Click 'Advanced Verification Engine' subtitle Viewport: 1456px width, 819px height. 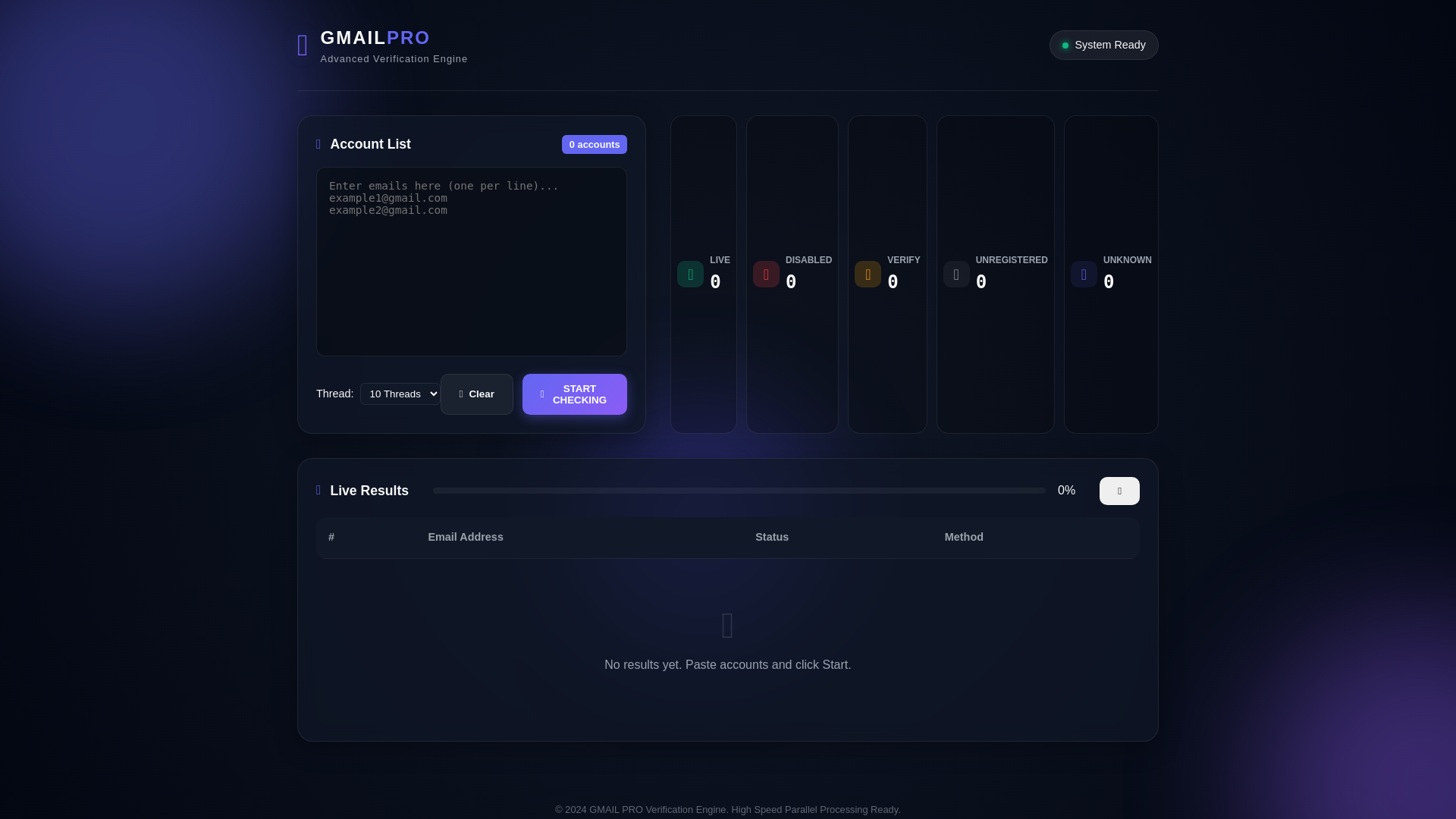click(x=394, y=59)
